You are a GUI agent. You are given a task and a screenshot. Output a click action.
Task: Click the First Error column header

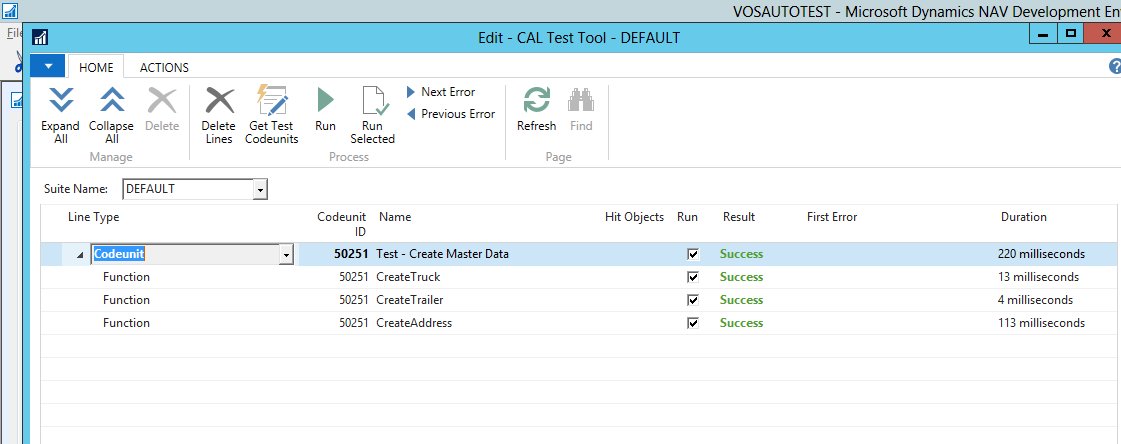pyautogui.click(x=831, y=217)
